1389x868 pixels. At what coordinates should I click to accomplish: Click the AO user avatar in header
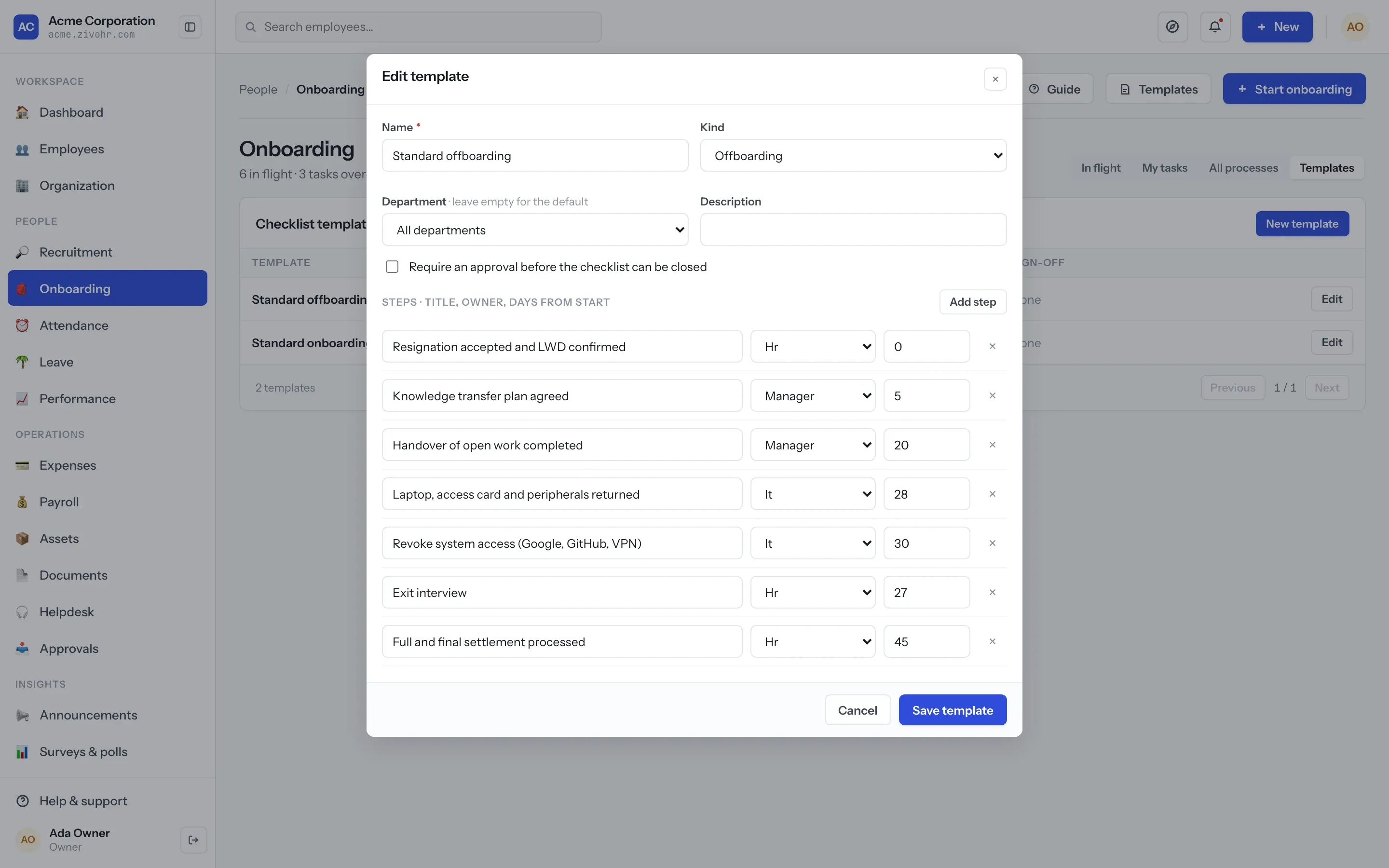(x=1355, y=27)
